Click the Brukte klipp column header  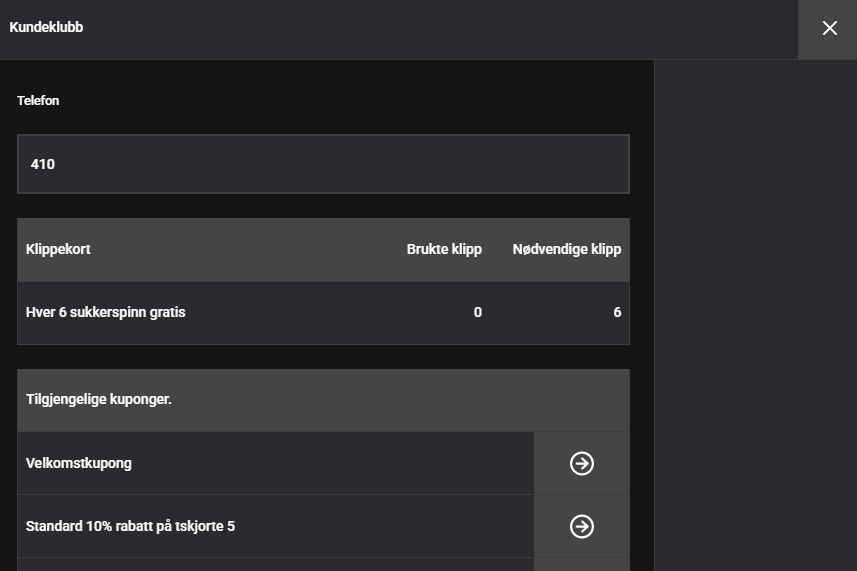(444, 249)
